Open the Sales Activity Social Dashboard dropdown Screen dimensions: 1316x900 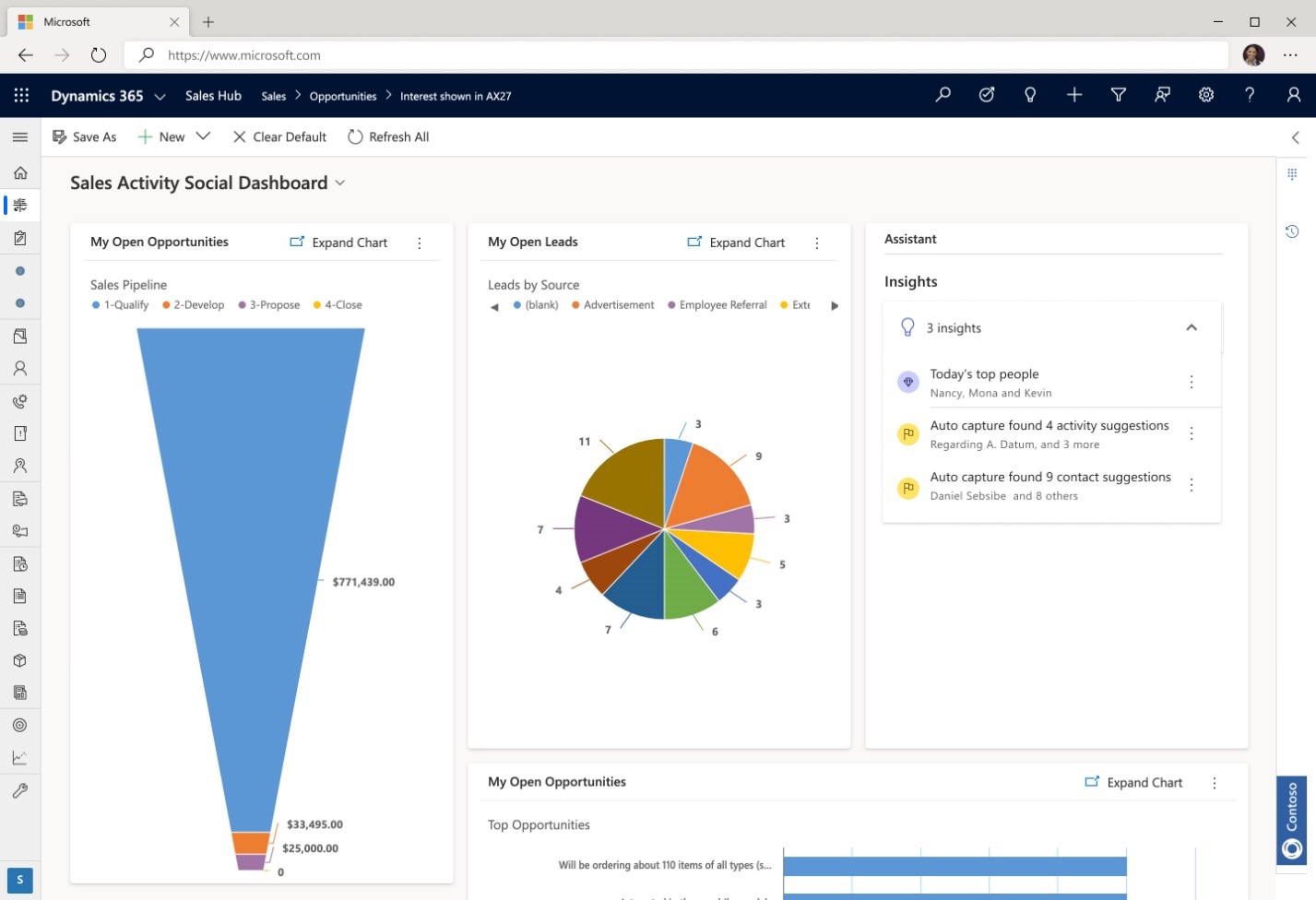click(x=339, y=183)
